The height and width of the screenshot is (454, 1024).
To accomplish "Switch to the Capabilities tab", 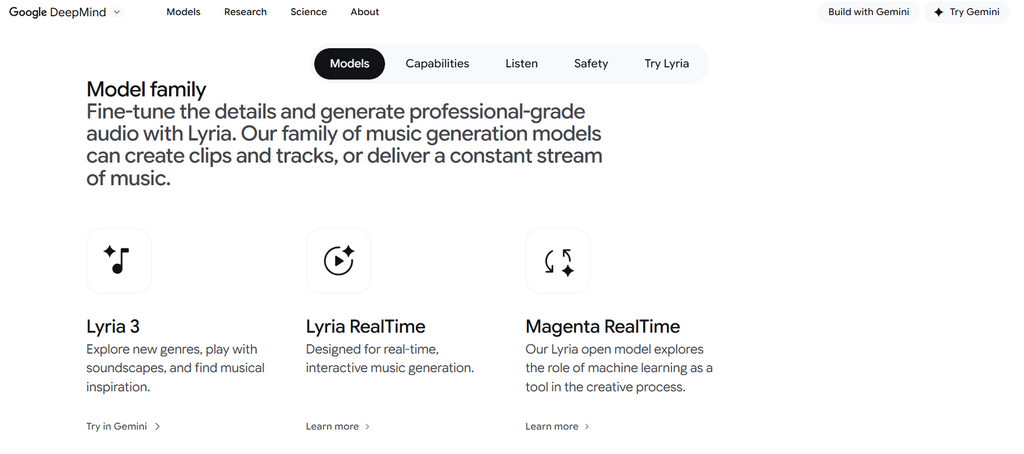I will coord(438,63).
